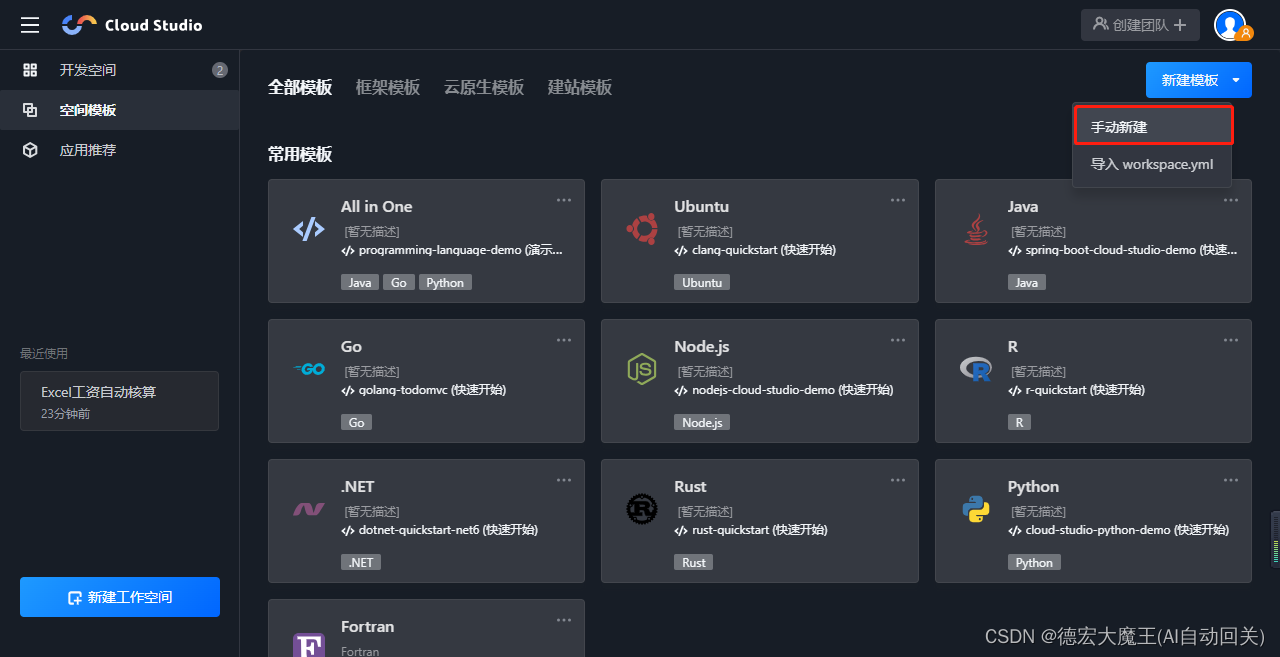Open more options on All in One card
Image resolution: width=1280 pixels, height=657 pixels.
coord(564,200)
